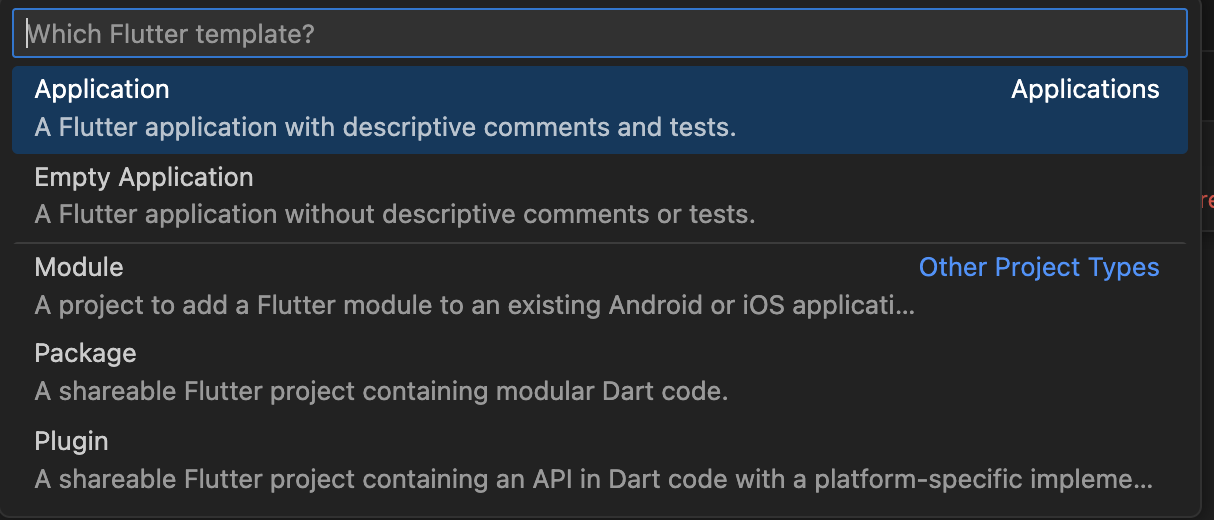Click the 'Other Project Types' group label
The height and width of the screenshot is (520, 1214).
tap(1038, 268)
